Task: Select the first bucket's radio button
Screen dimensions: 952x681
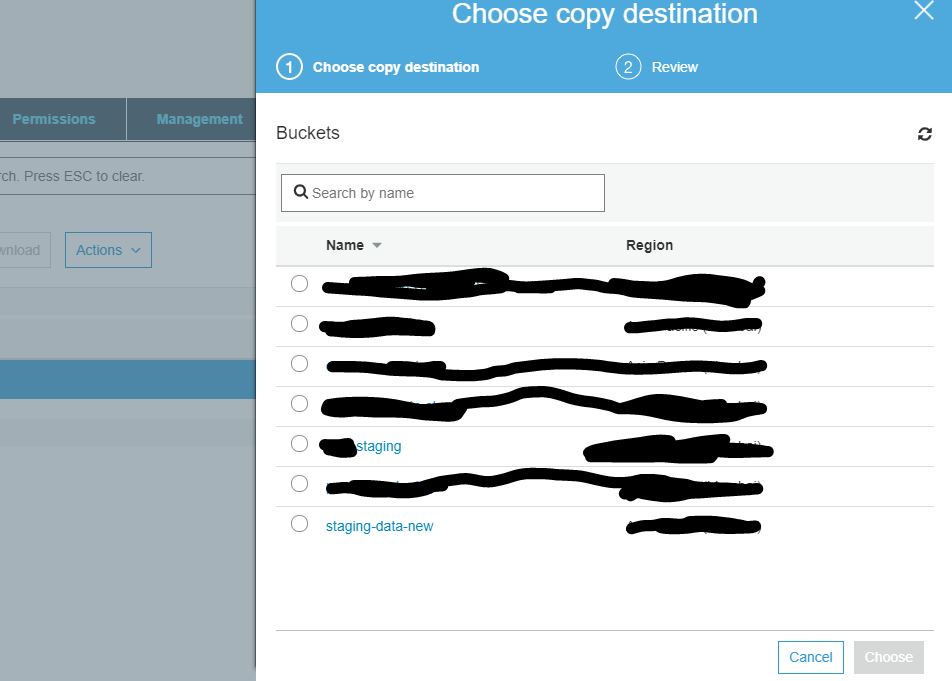Action: pyautogui.click(x=299, y=283)
